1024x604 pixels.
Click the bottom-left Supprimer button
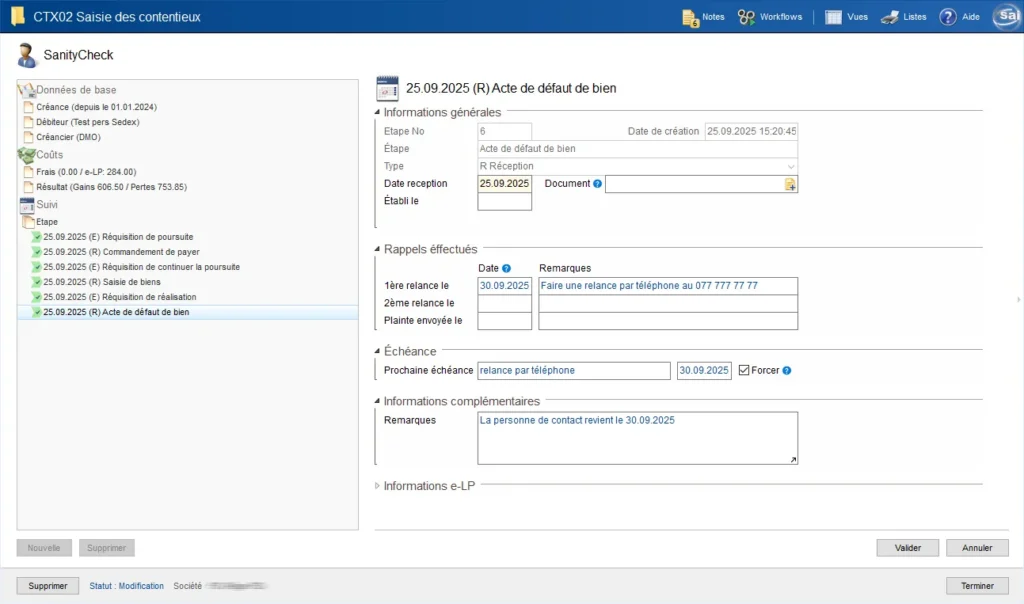click(48, 586)
